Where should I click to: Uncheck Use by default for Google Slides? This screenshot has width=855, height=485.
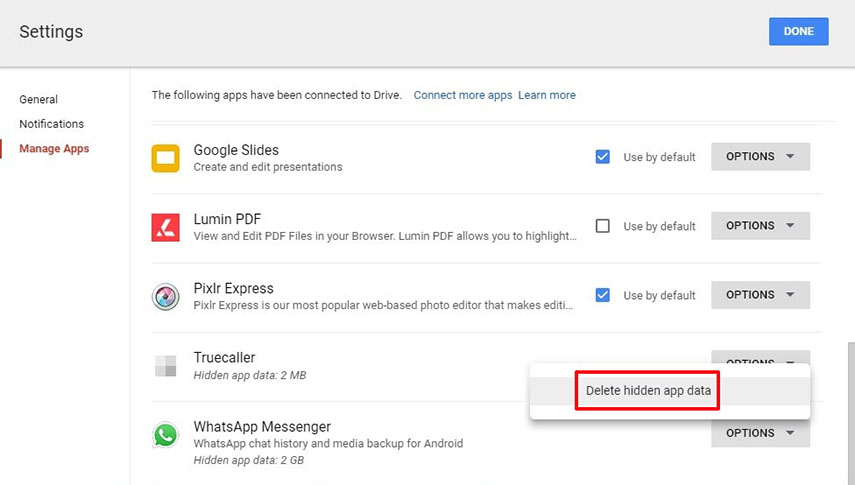603,157
